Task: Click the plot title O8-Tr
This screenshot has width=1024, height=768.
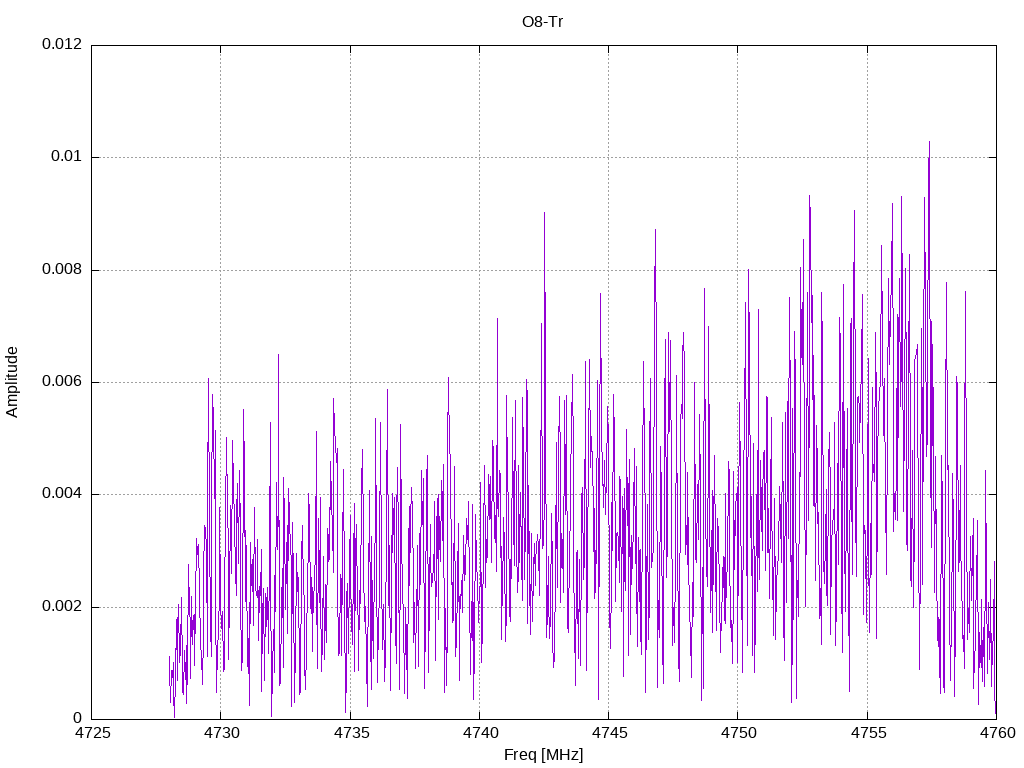Action: pos(542,22)
